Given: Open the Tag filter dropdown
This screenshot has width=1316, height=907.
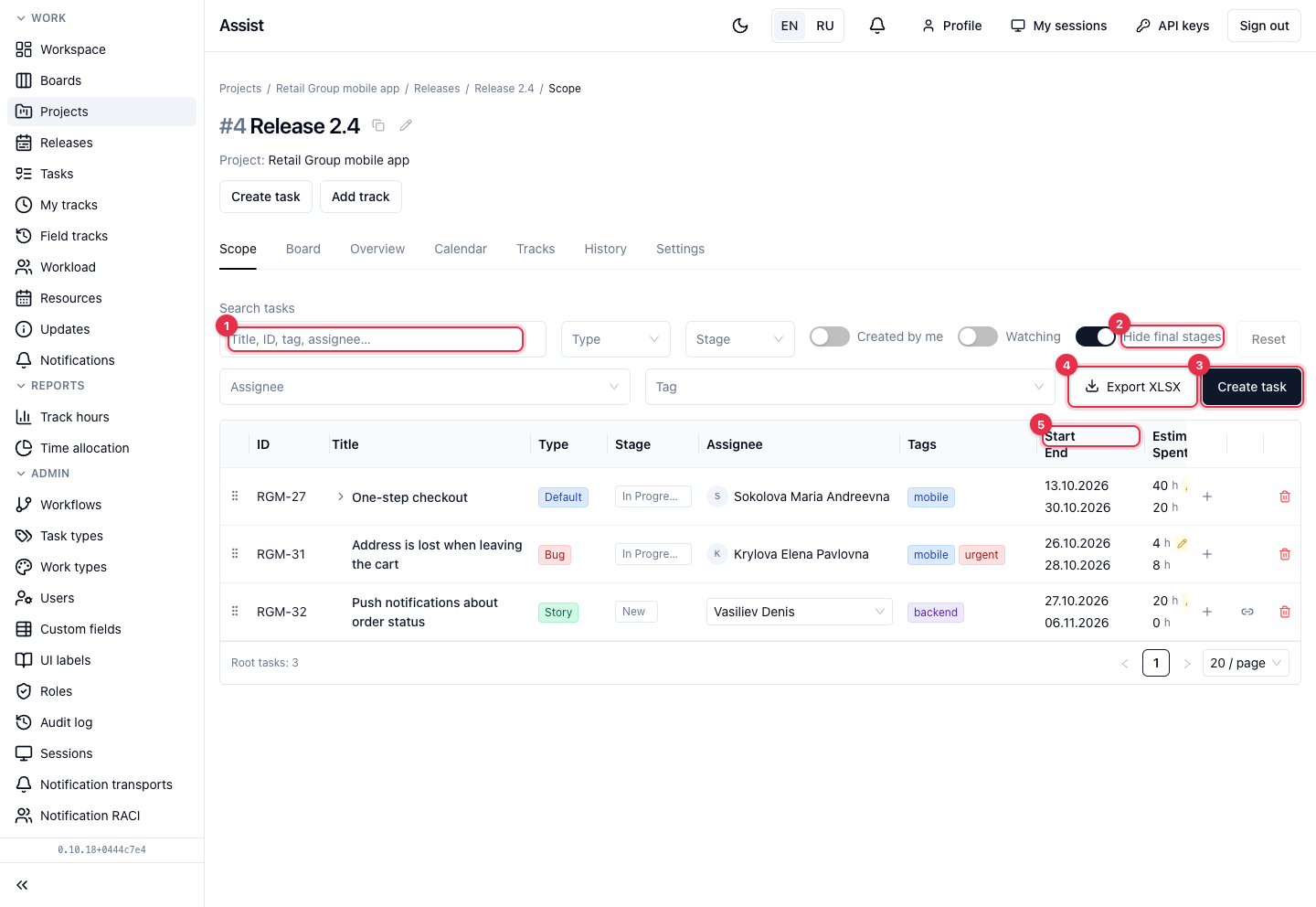Looking at the screenshot, I should pyautogui.click(x=850, y=387).
